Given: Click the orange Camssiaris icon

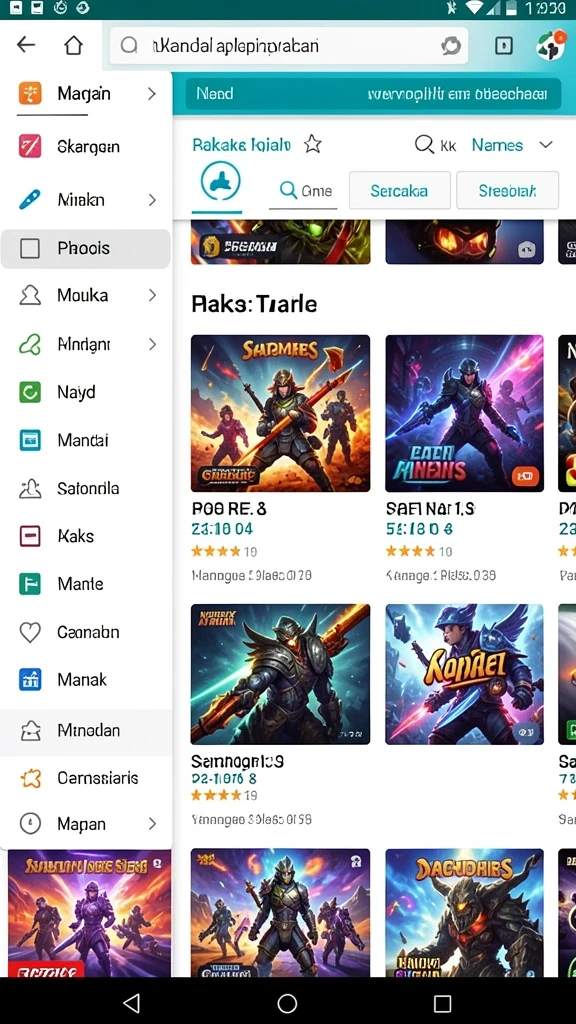Looking at the screenshot, I should point(30,778).
